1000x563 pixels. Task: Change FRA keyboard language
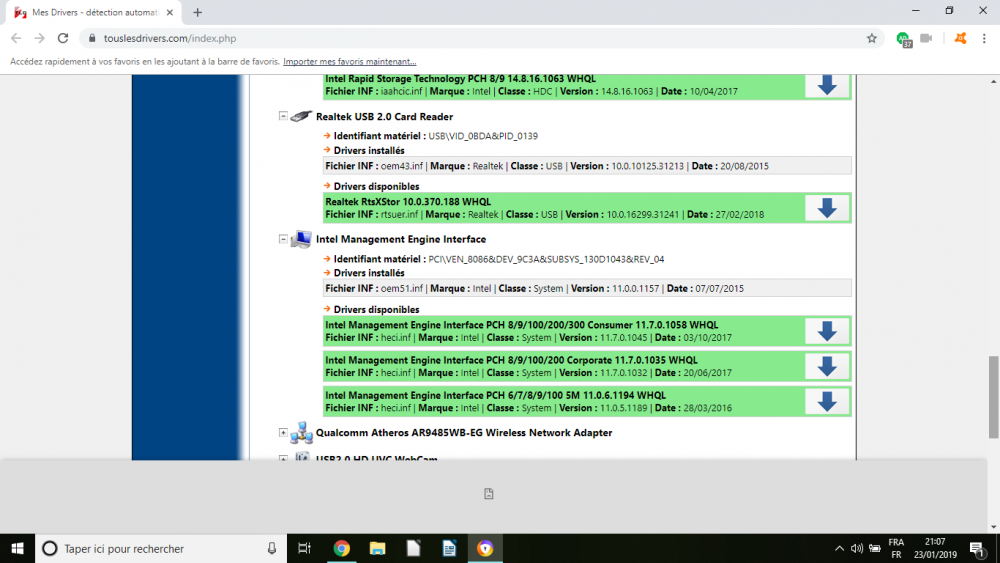click(x=896, y=548)
